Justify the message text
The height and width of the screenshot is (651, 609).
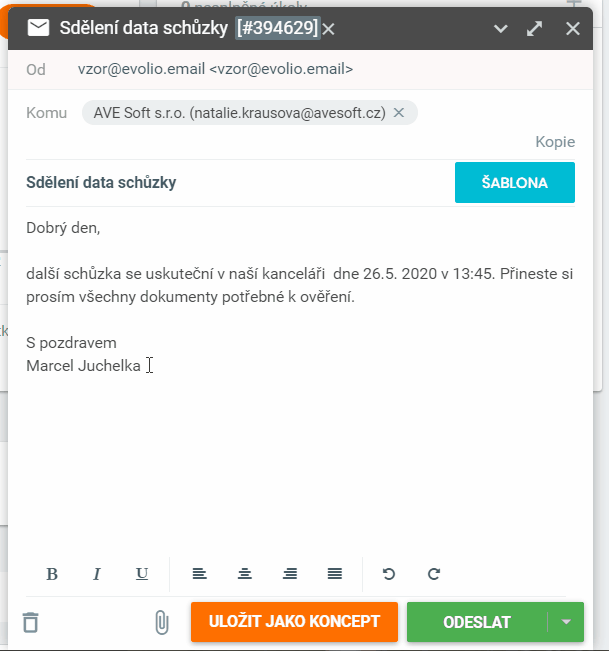tap(335, 574)
